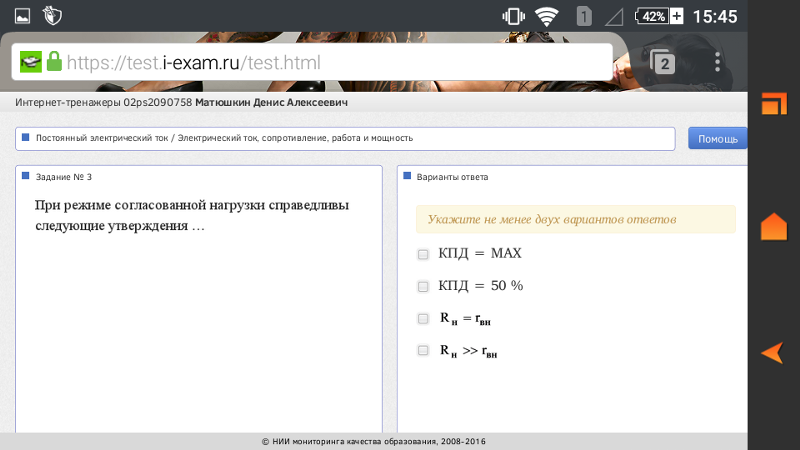
Task: Tap the image notification icon in status bar
Action: click(22, 16)
